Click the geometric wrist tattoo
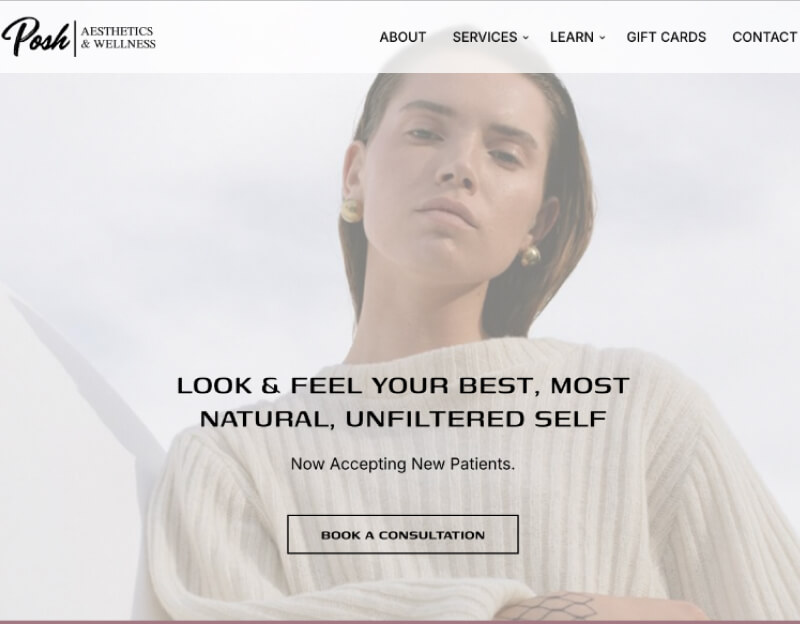This screenshot has height=624, width=800. pyautogui.click(x=554, y=606)
